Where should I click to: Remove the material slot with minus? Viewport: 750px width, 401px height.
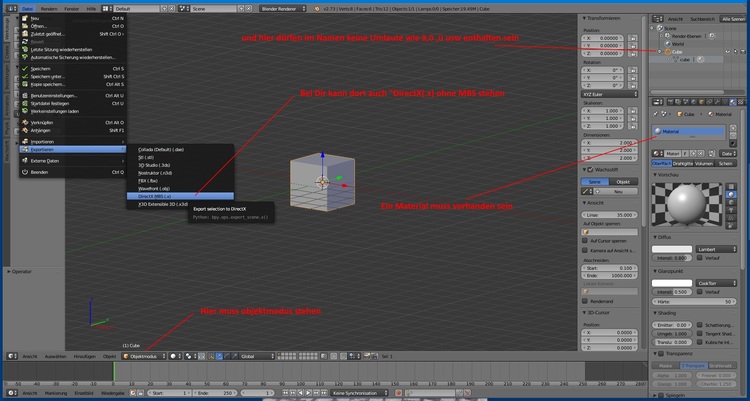point(733,136)
